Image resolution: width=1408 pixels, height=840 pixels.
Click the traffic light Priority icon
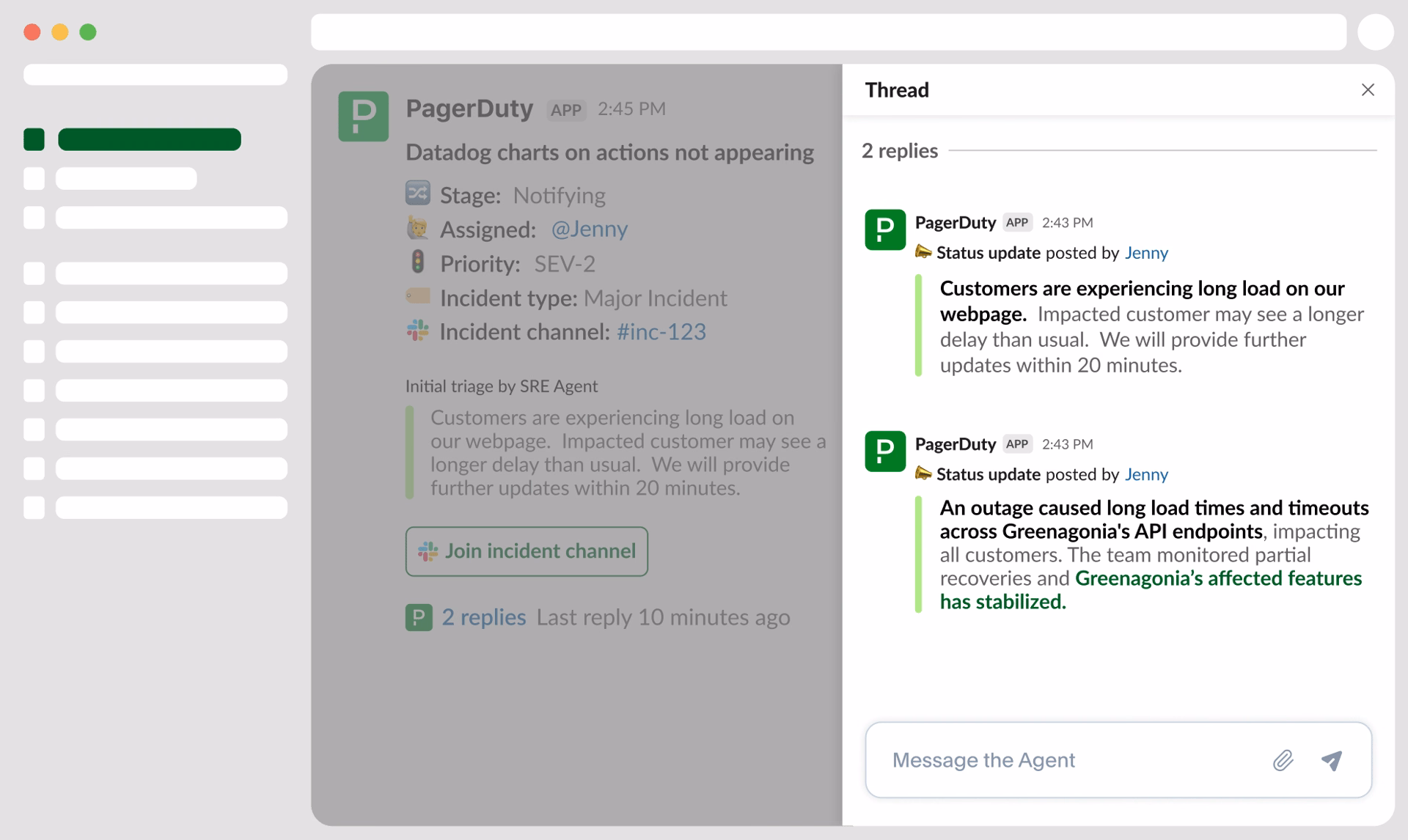pyautogui.click(x=417, y=262)
